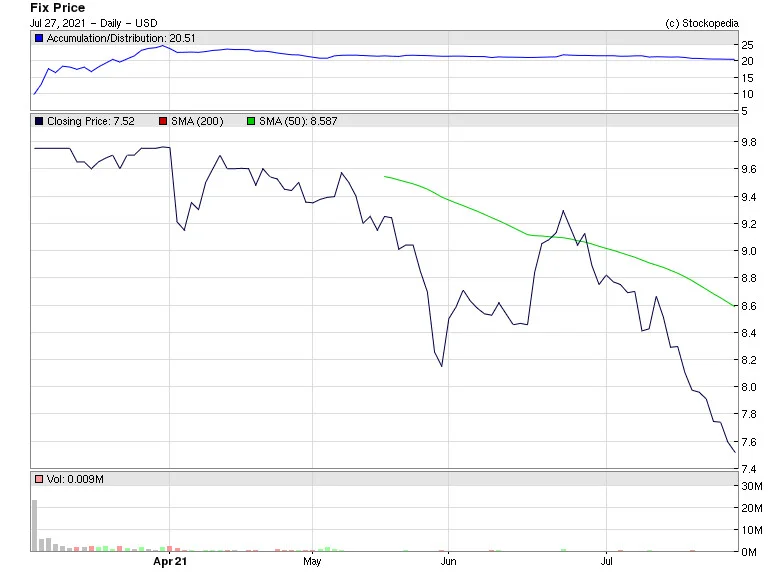
Task: Click the 20 accumulation axis label
Action: click(x=747, y=61)
